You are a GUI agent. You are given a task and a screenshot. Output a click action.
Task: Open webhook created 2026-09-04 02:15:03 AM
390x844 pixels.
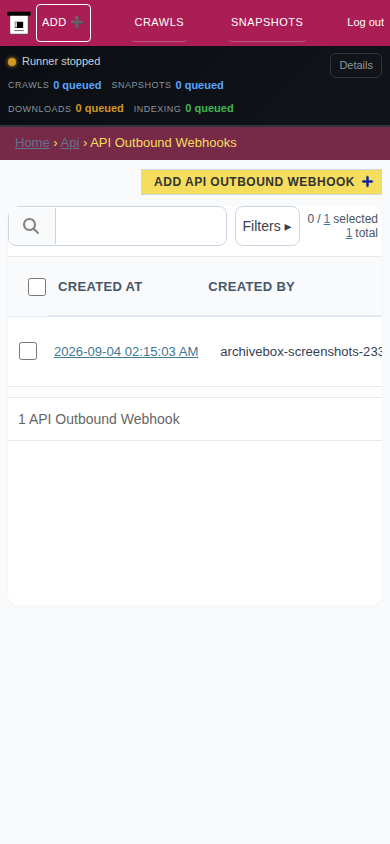(x=126, y=351)
